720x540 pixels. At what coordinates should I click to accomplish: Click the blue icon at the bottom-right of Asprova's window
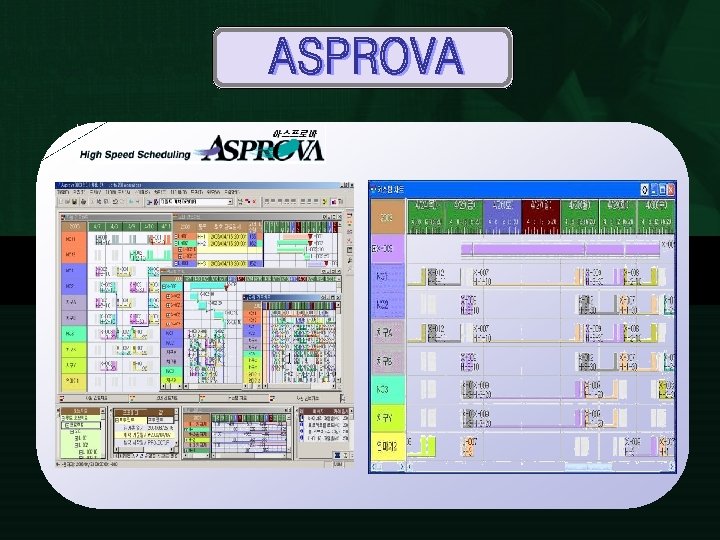pyautogui.click(x=338, y=455)
